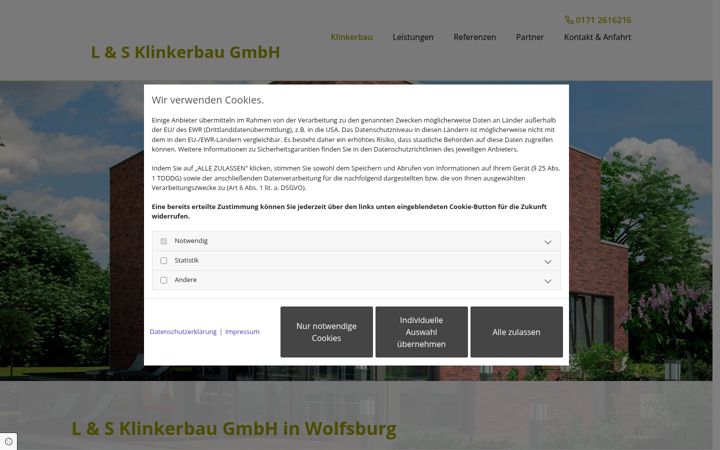Expand the Statistik row chevron
Image resolution: width=720 pixels, height=450 pixels.
tap(547, 261)
